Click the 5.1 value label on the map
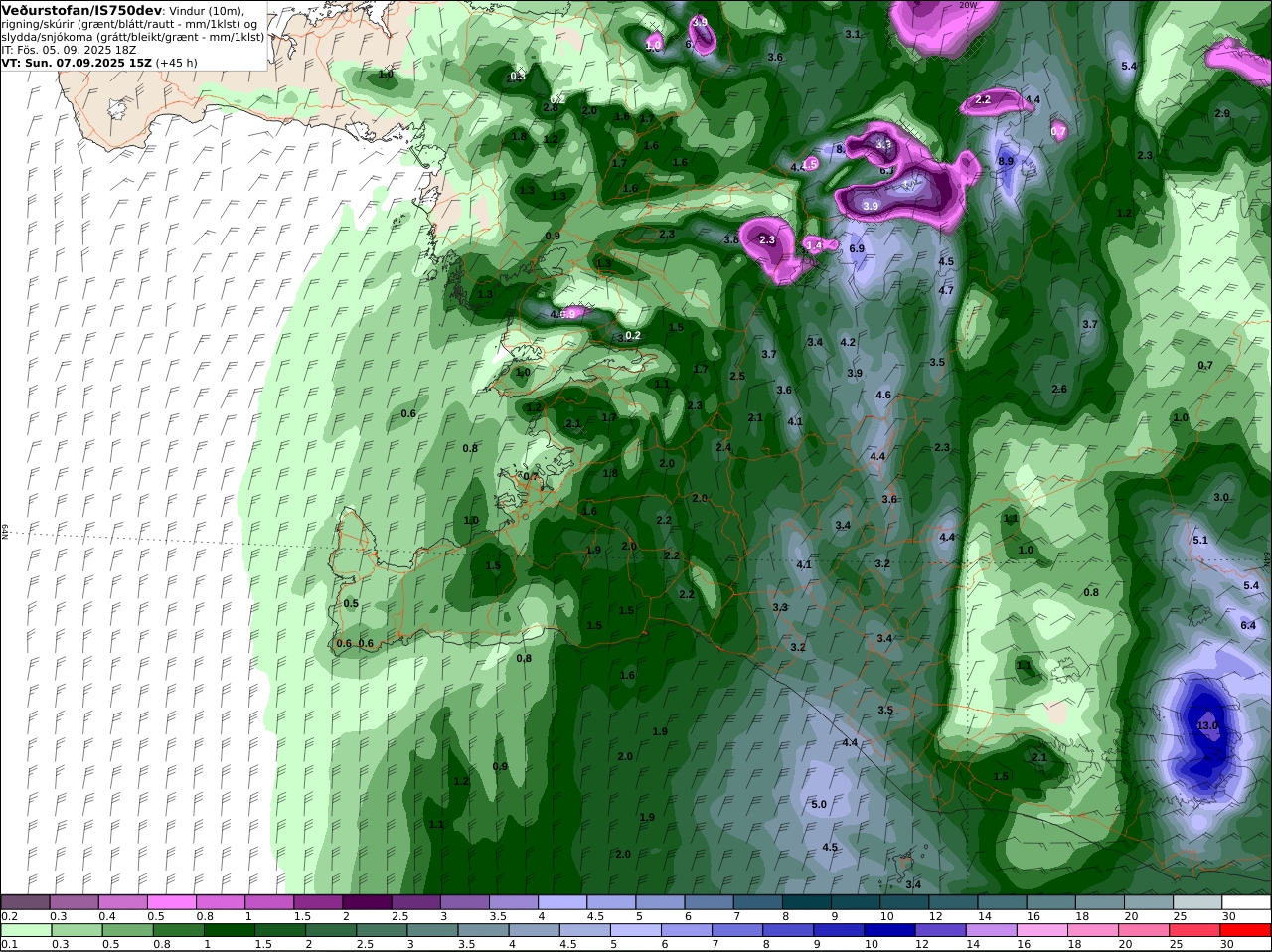Screen dimensions: 1272x952 coord(1199,540)
